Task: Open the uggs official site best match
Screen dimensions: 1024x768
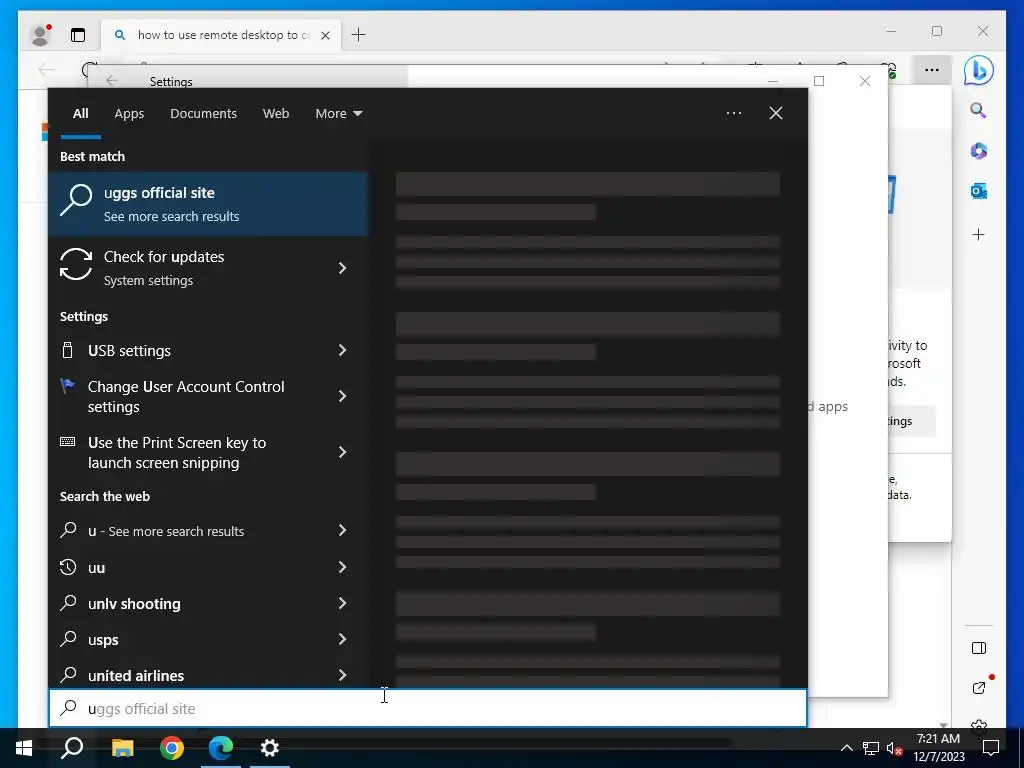Action: (x=208, y=204)
